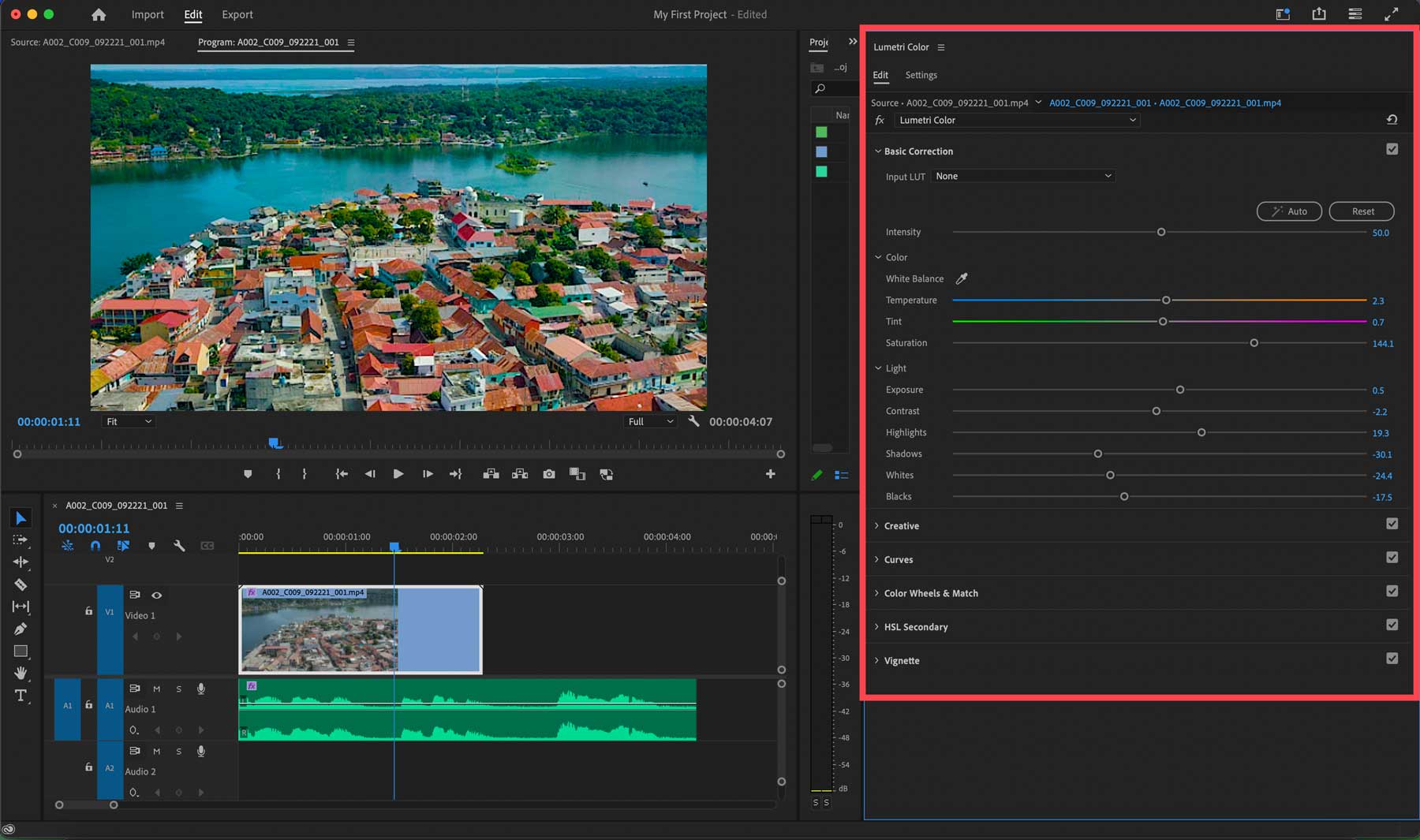This screenshot has width=1420, height=840.
Task: Select the Type tool
Action: [21, 696]
